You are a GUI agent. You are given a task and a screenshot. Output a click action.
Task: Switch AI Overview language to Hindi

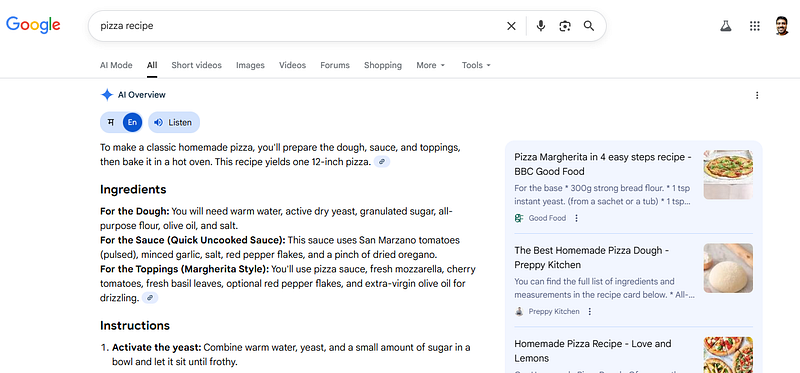coord(111,122)
